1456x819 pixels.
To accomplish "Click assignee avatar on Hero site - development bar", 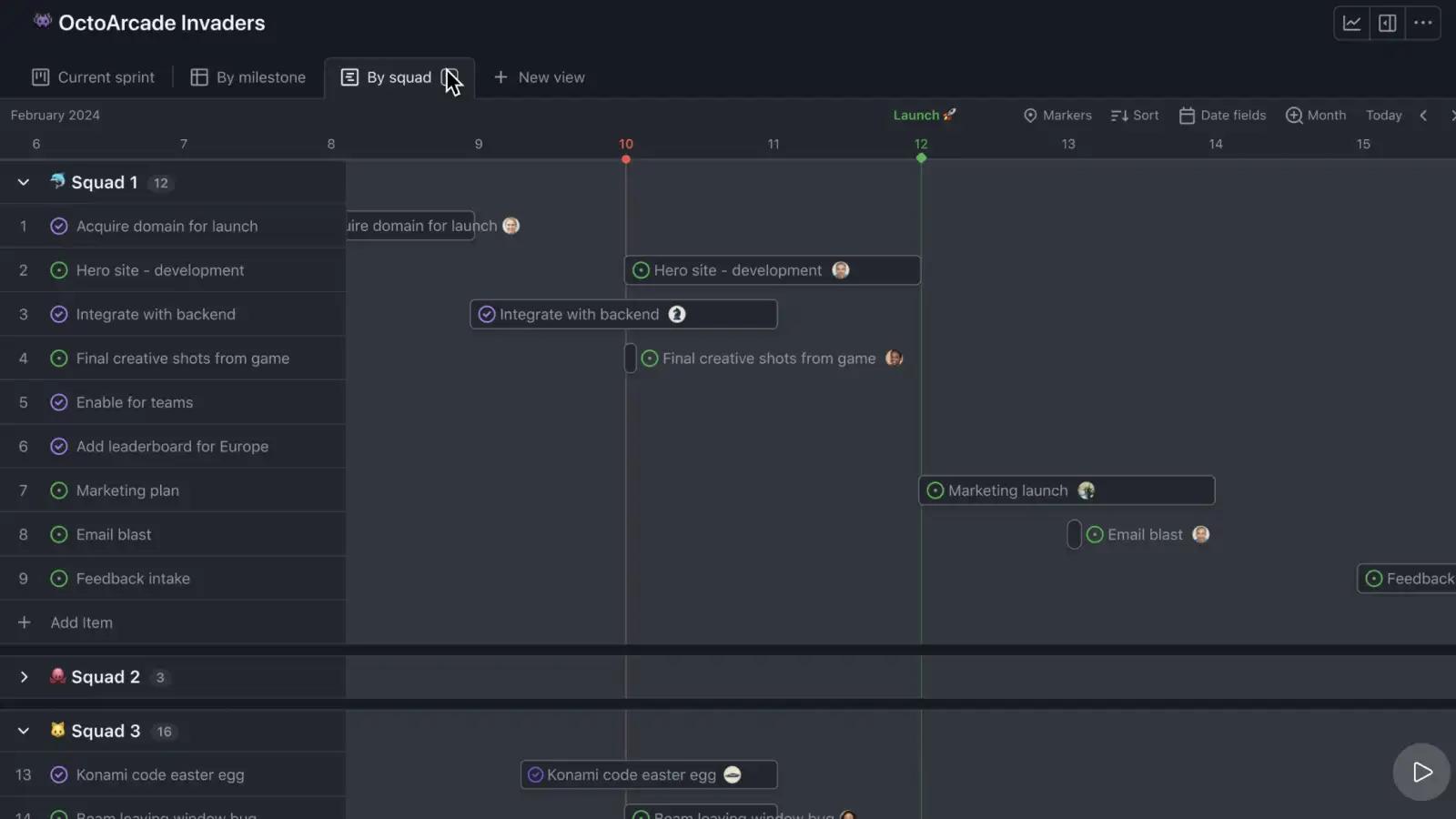I will 841,270.
